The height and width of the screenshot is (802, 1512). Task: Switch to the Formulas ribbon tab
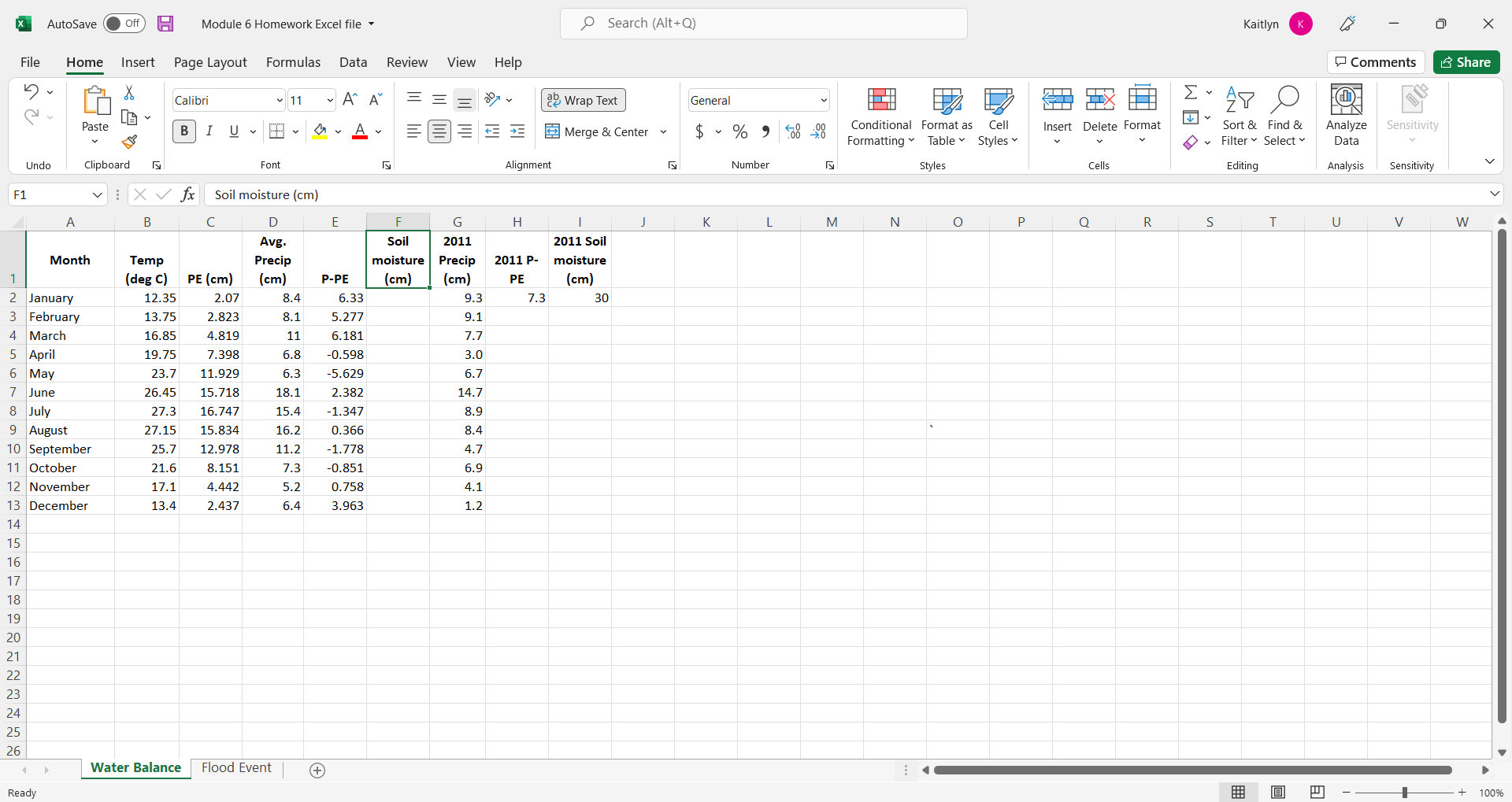[293, 62]
